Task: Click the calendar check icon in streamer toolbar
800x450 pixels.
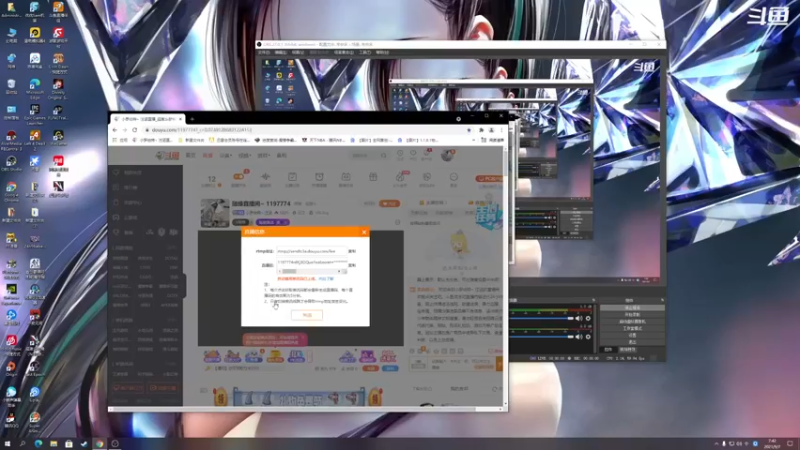Action: [292, 177]
